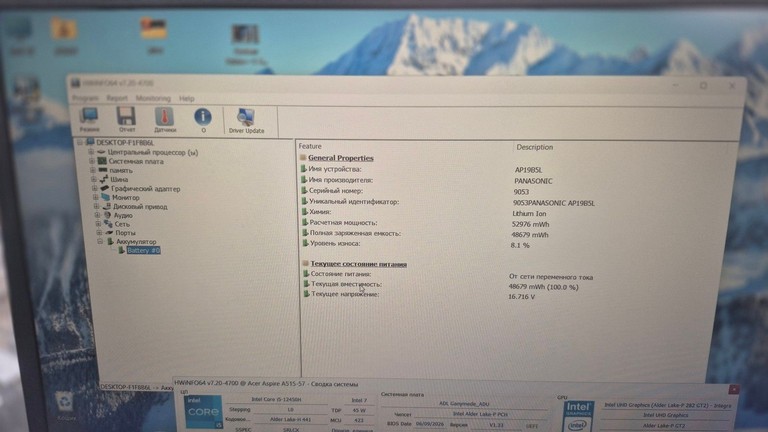The image size is (768, 432).
Task: Click the computer icon beside DESKTOP-F1F8B6L
Action: pyautogui.click(x=90, y=142)
